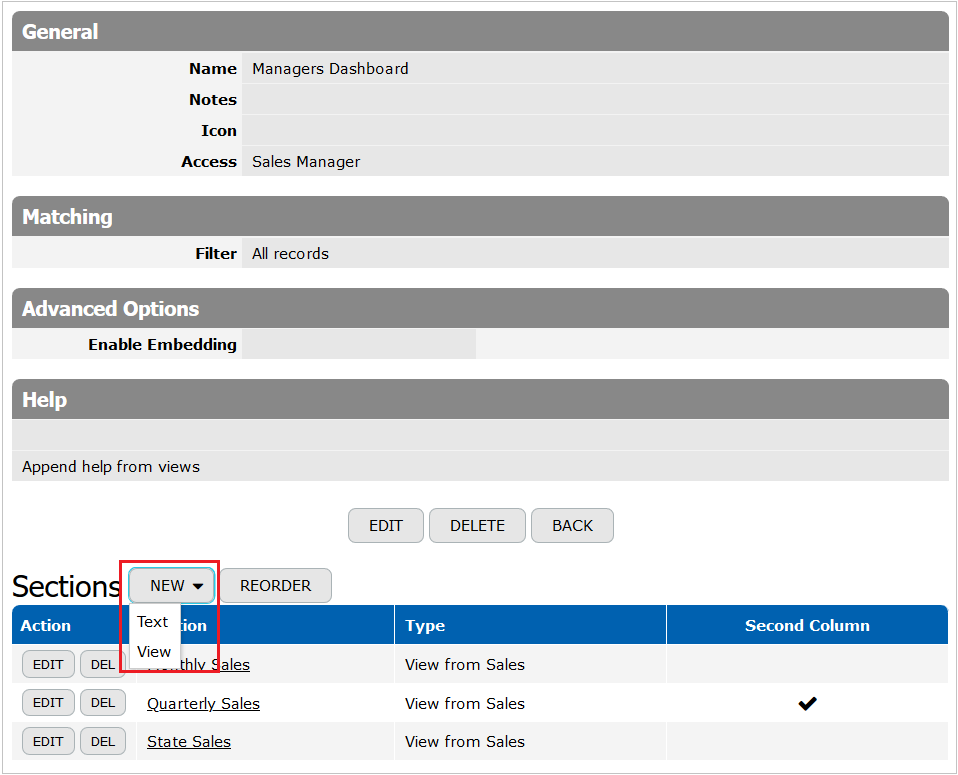This screenshot has width=958, height=775.
Task: Click the EDIT button under Help section
Action: (x=386, y=526)
